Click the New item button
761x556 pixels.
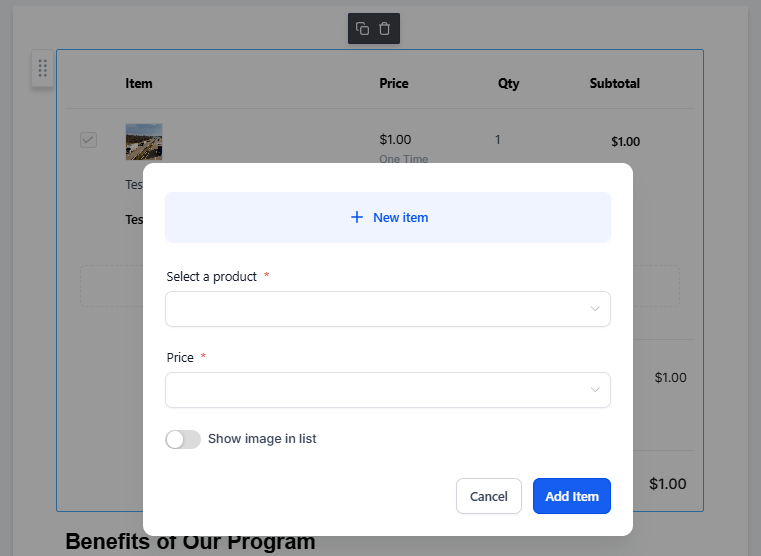tap(388, 217)
